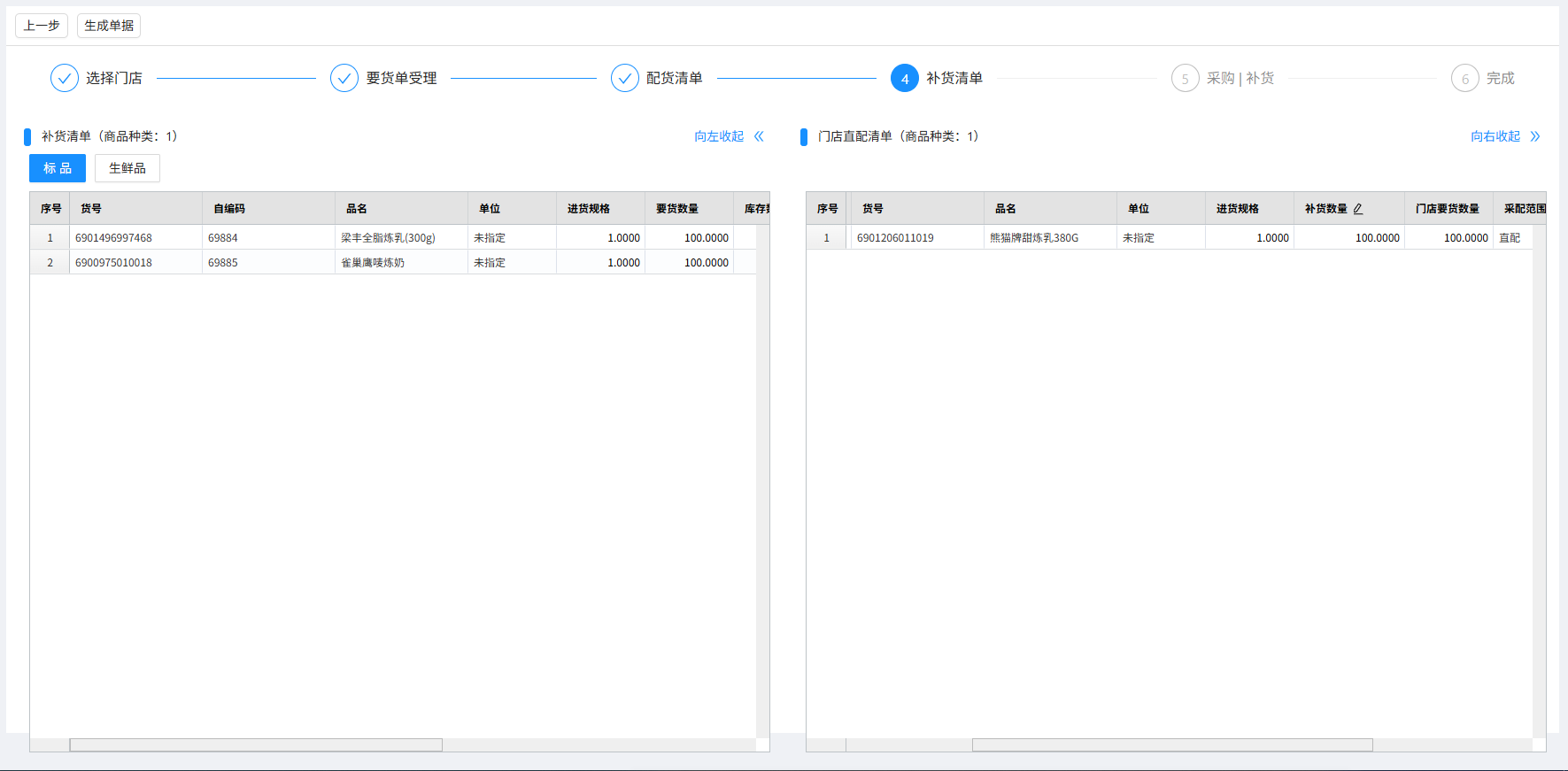Click the step 4 补货清单 circle
The width and height of the screenshot is (1568, 771).
click(x=905, y=78)
